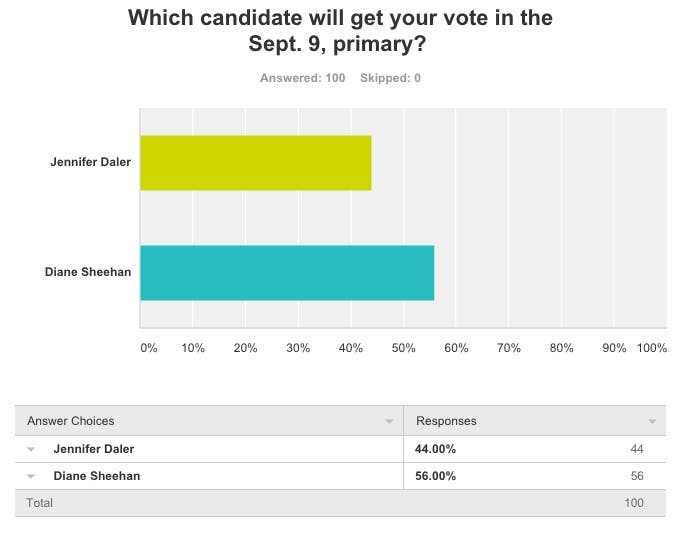The image size is (692, 544).
Task: Open the Responses column dropdown arrow
Action: (653, 422)
